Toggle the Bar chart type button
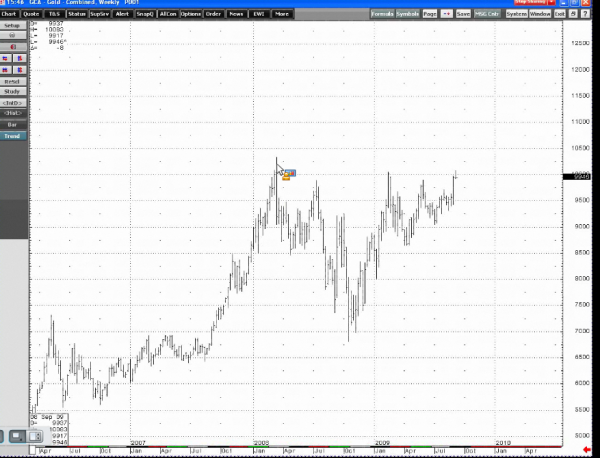This screenshot has height=458, width=600. click(x=14, y=125)
